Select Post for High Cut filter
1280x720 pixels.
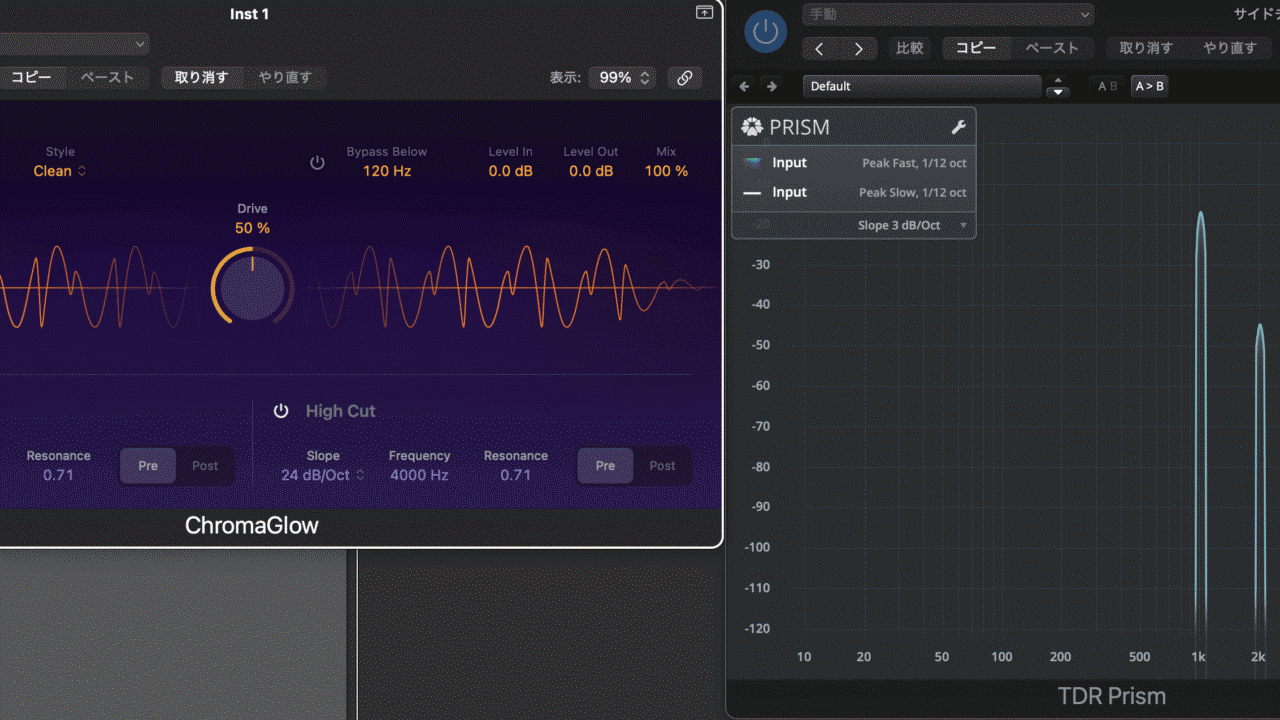pos(662,466)
